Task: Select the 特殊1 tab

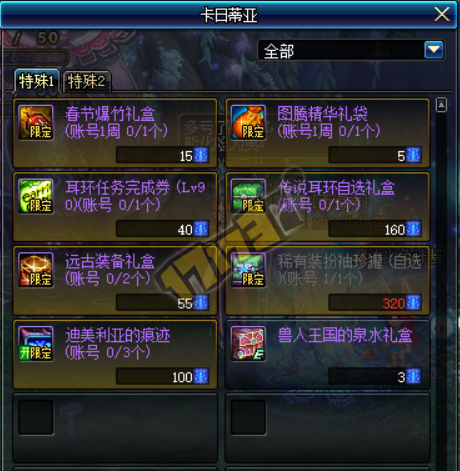Action: [x=37, y=81]
